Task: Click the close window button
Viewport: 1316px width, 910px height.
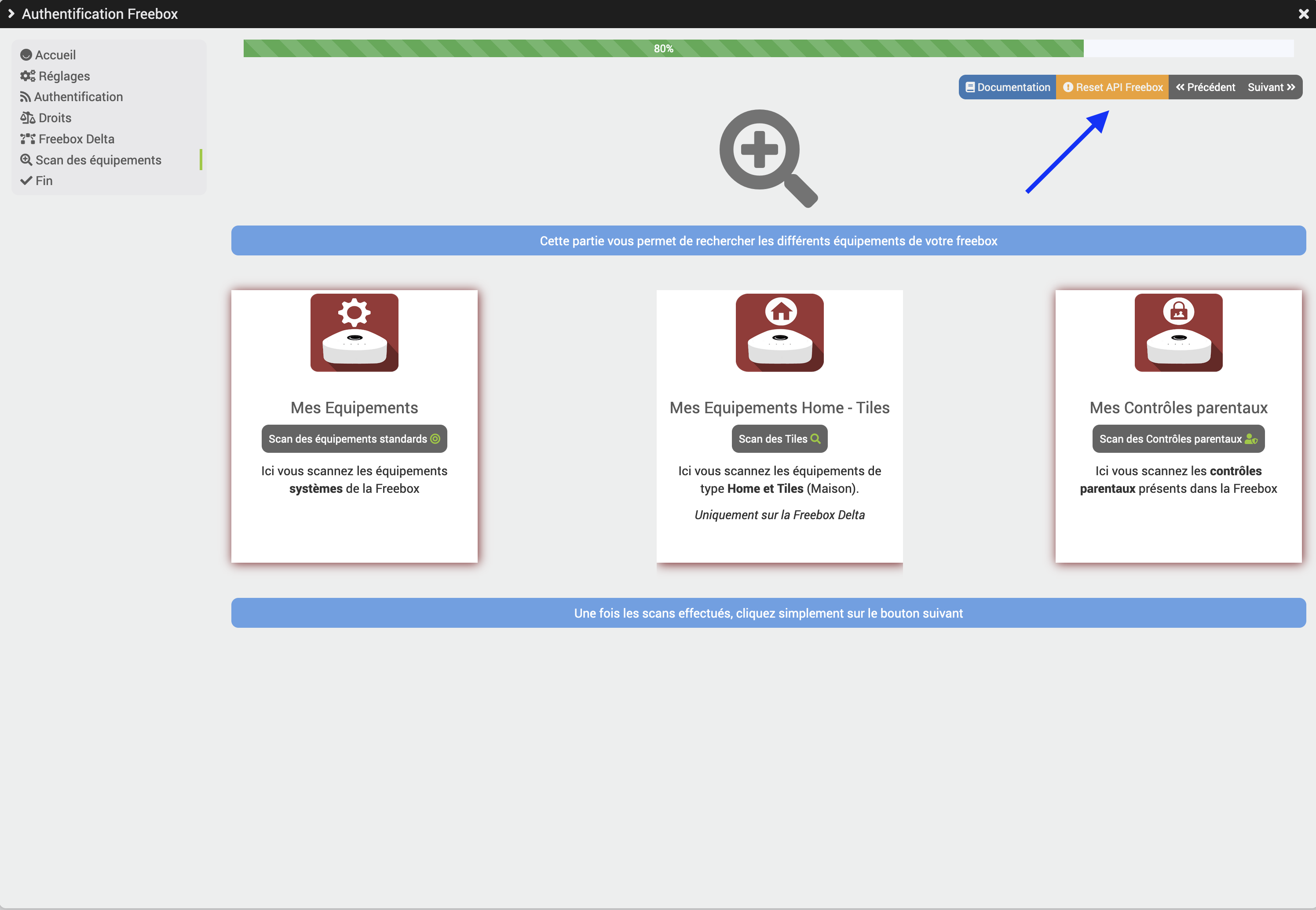Action: click(1304, 13)
